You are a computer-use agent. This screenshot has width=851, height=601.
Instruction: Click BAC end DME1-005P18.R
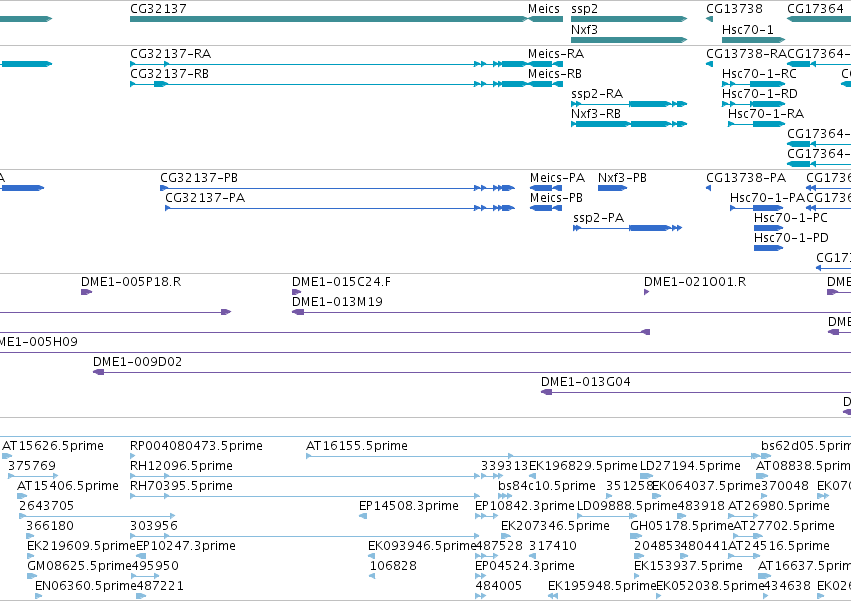point(87,292)
